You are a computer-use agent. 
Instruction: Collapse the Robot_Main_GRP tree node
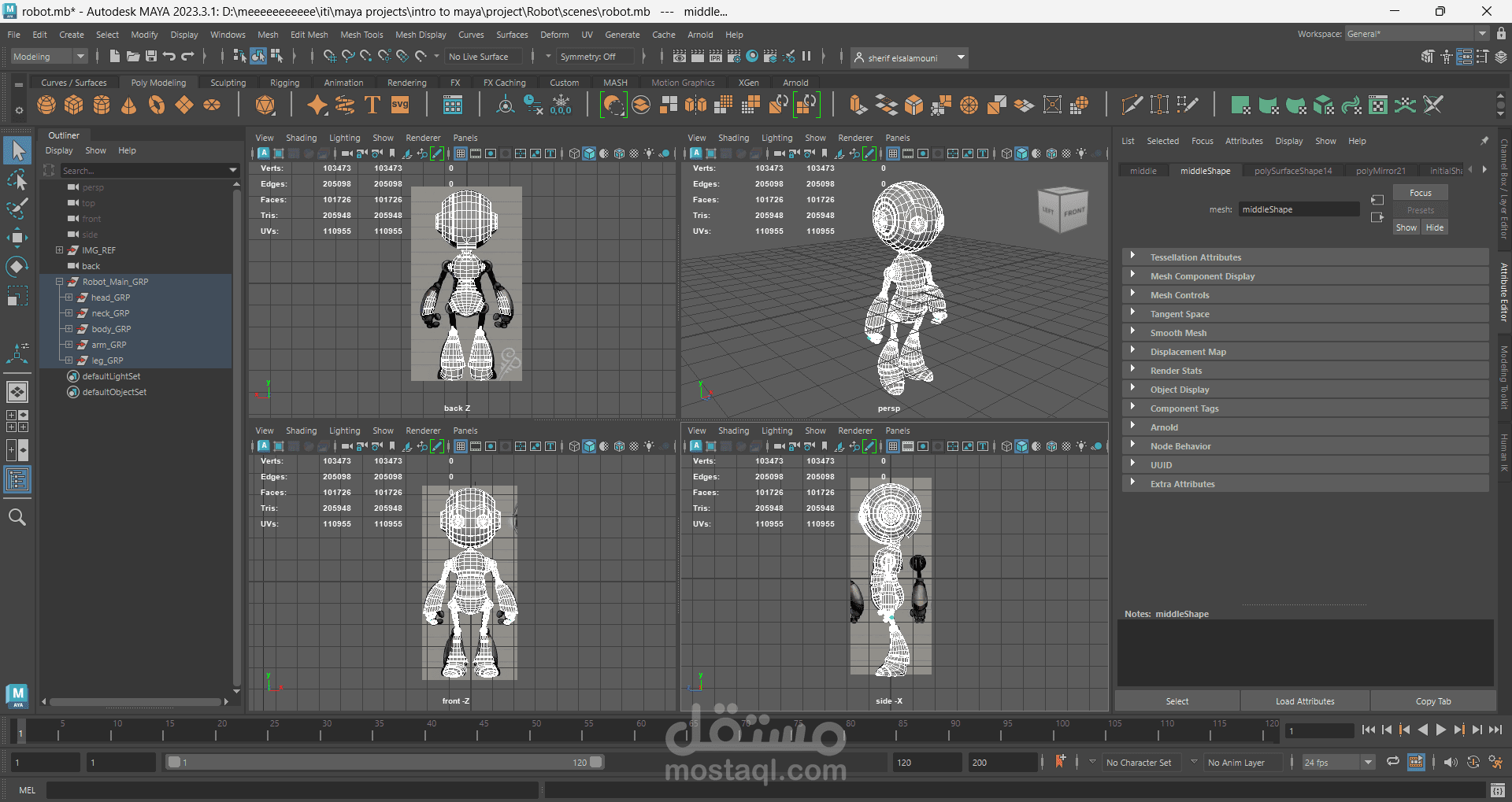pos(59,282)
